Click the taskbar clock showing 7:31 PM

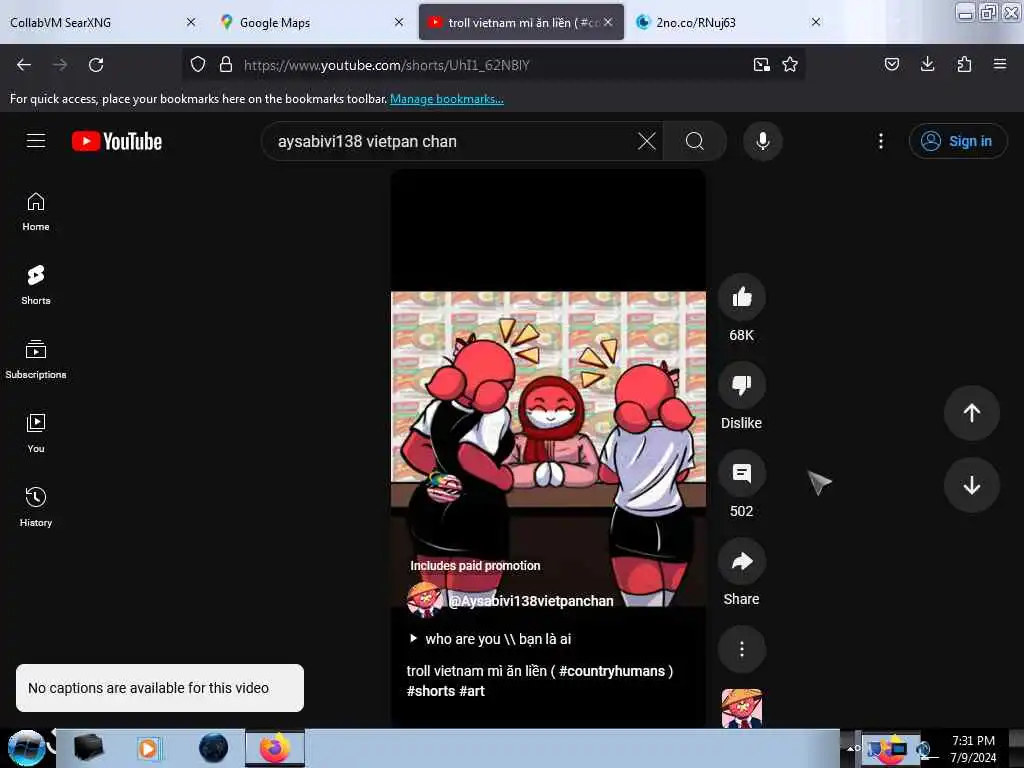point(973,749)
